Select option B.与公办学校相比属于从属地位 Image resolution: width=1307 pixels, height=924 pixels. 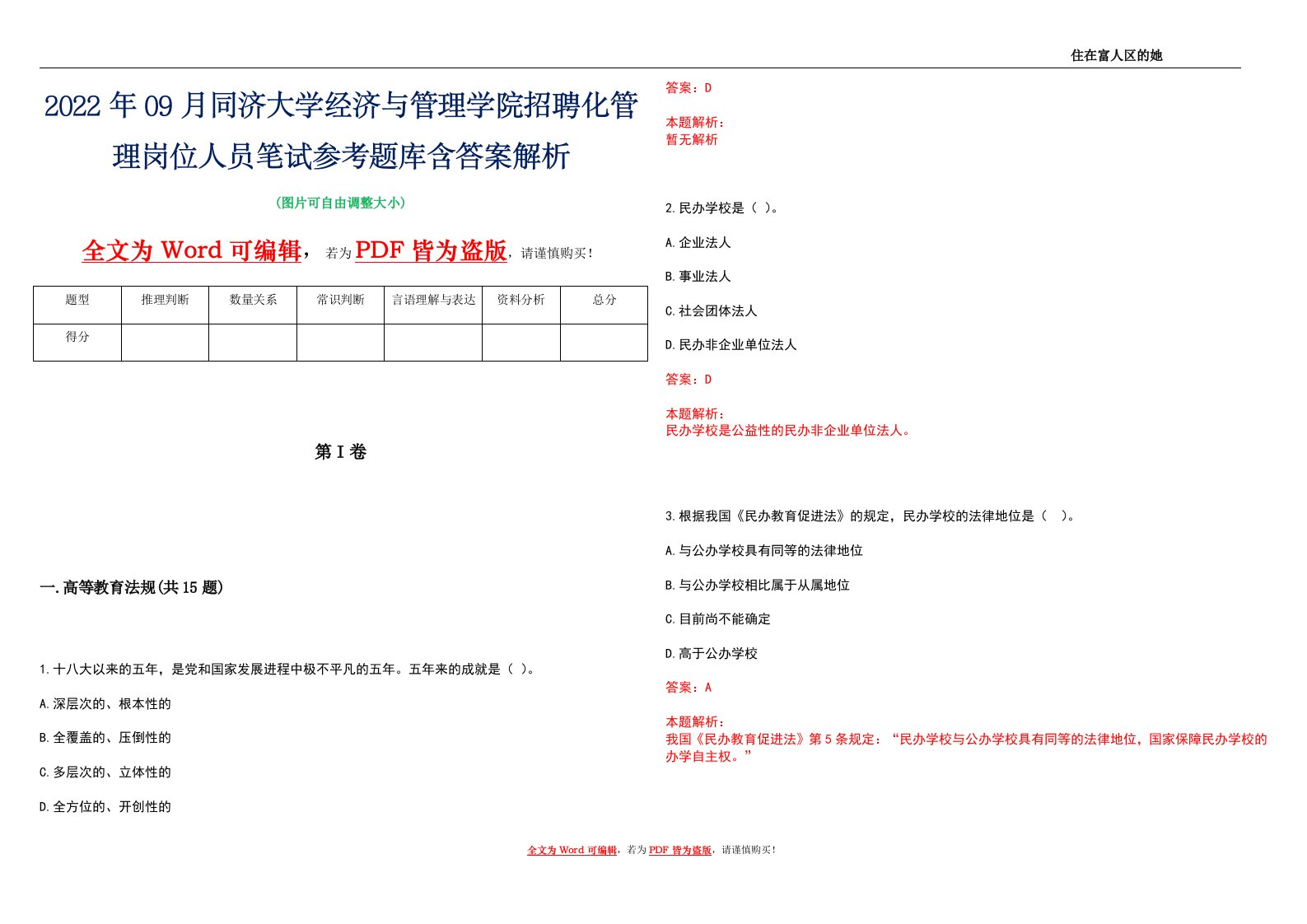pos(758,586)
